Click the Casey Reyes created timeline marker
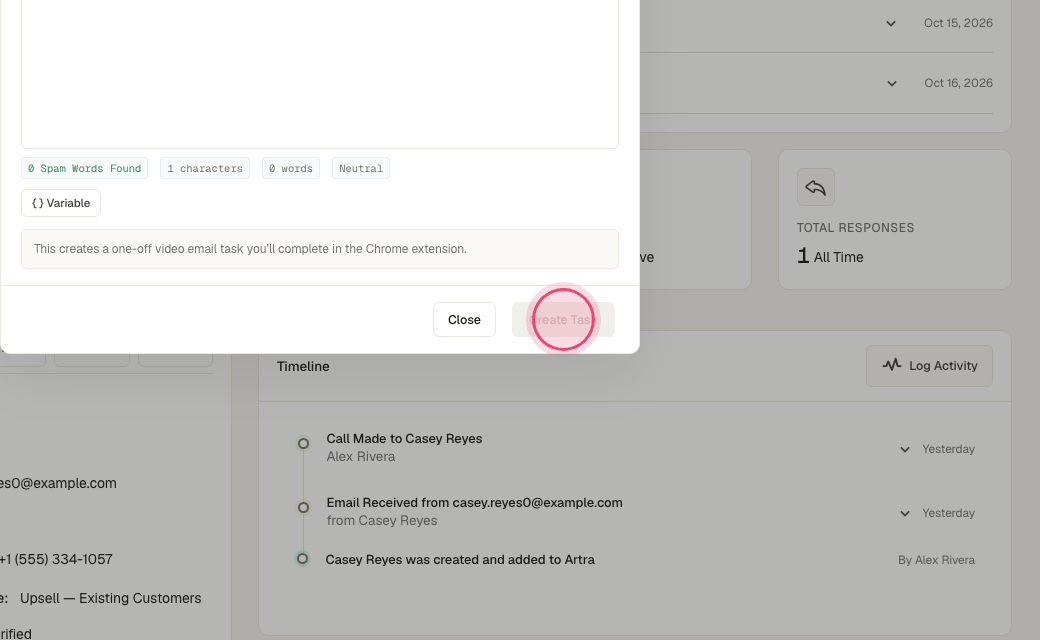The height and width of the screenshot is (640, 1040). click(302, 559)
